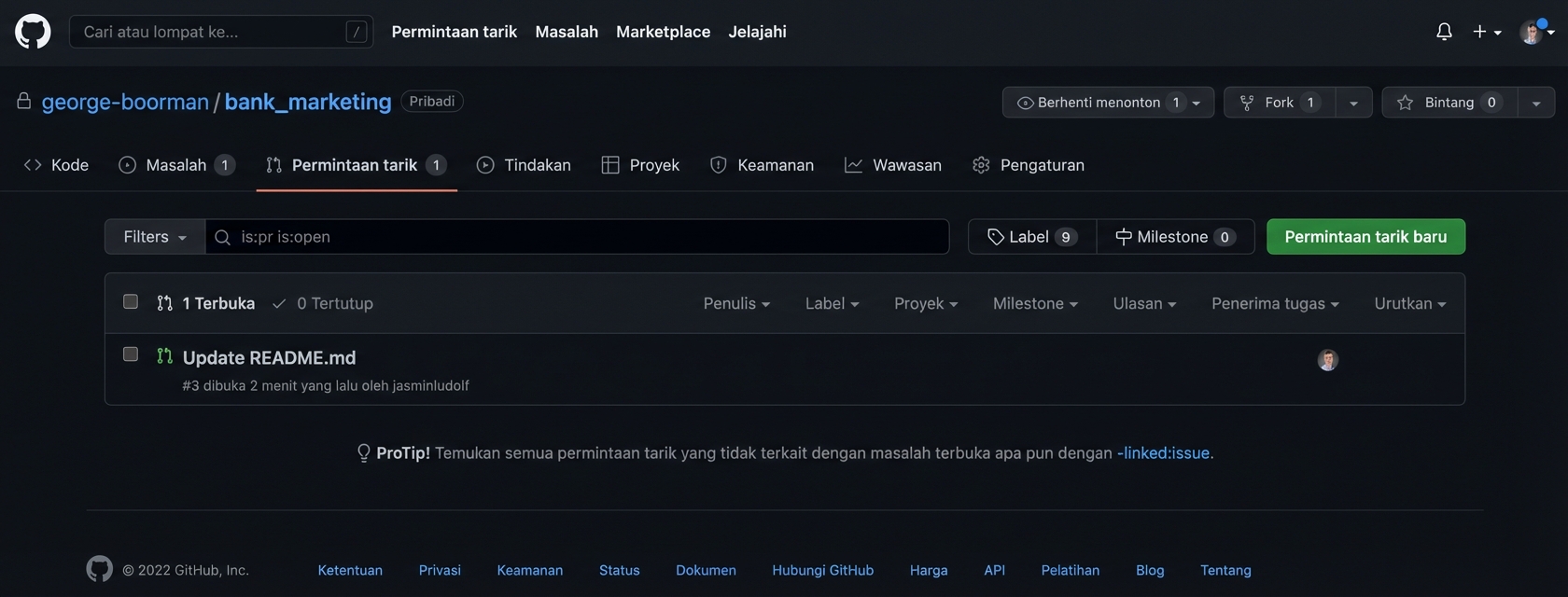Tick the select-all checkbox in the list header
Image resolution: width=1568 pixels, height=597 pixels.
point(131,301)
